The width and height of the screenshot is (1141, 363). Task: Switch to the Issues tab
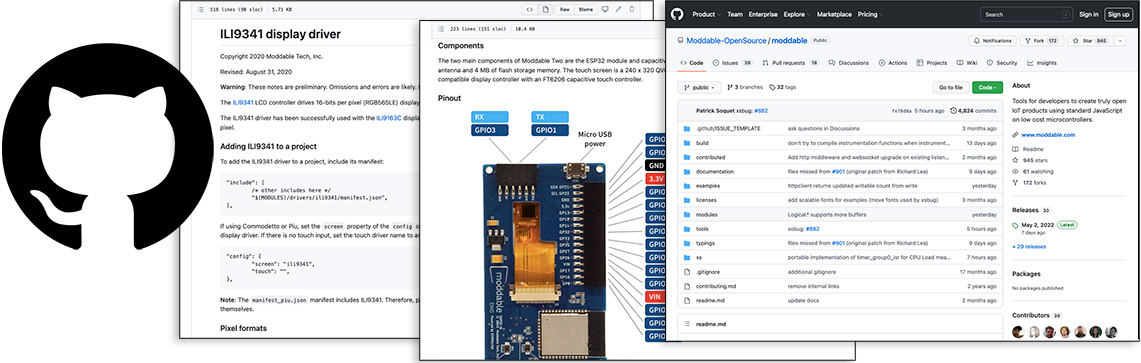click(732, 63)
